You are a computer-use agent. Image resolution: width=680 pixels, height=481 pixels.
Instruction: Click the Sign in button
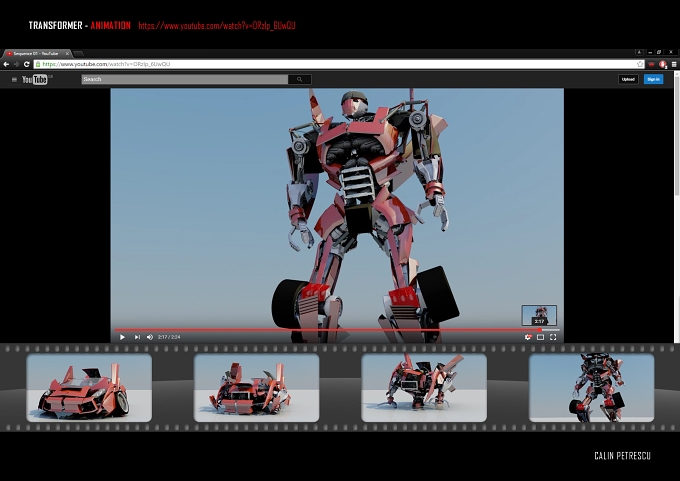[653, 79]
